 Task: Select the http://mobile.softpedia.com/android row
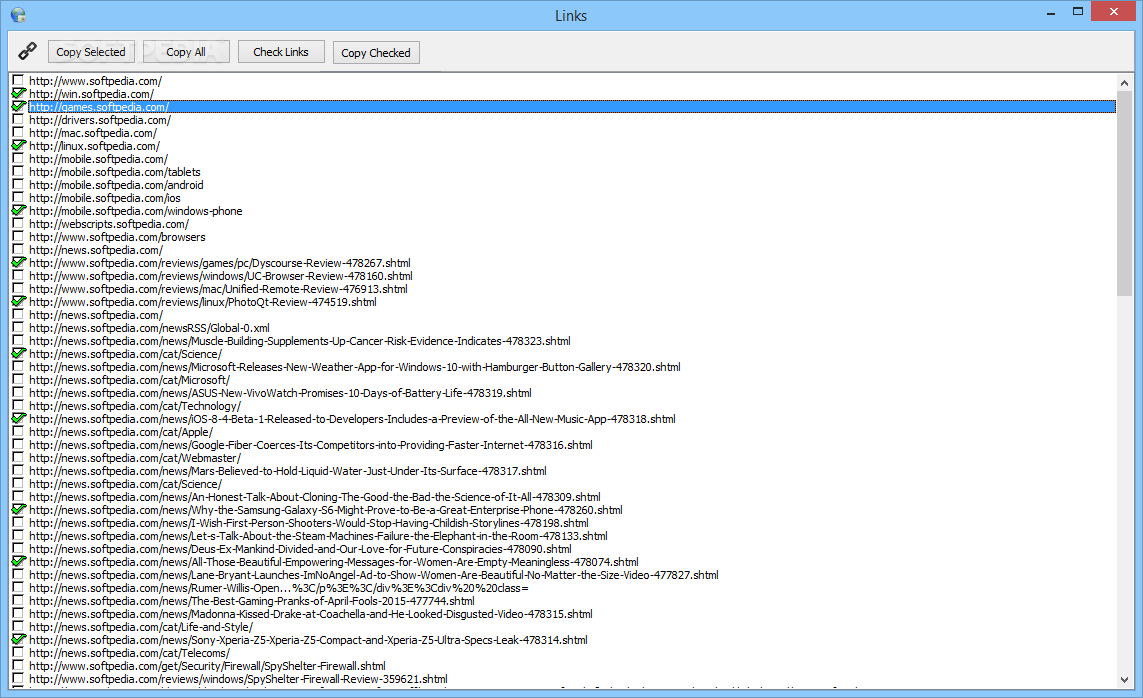pos(116,185)
